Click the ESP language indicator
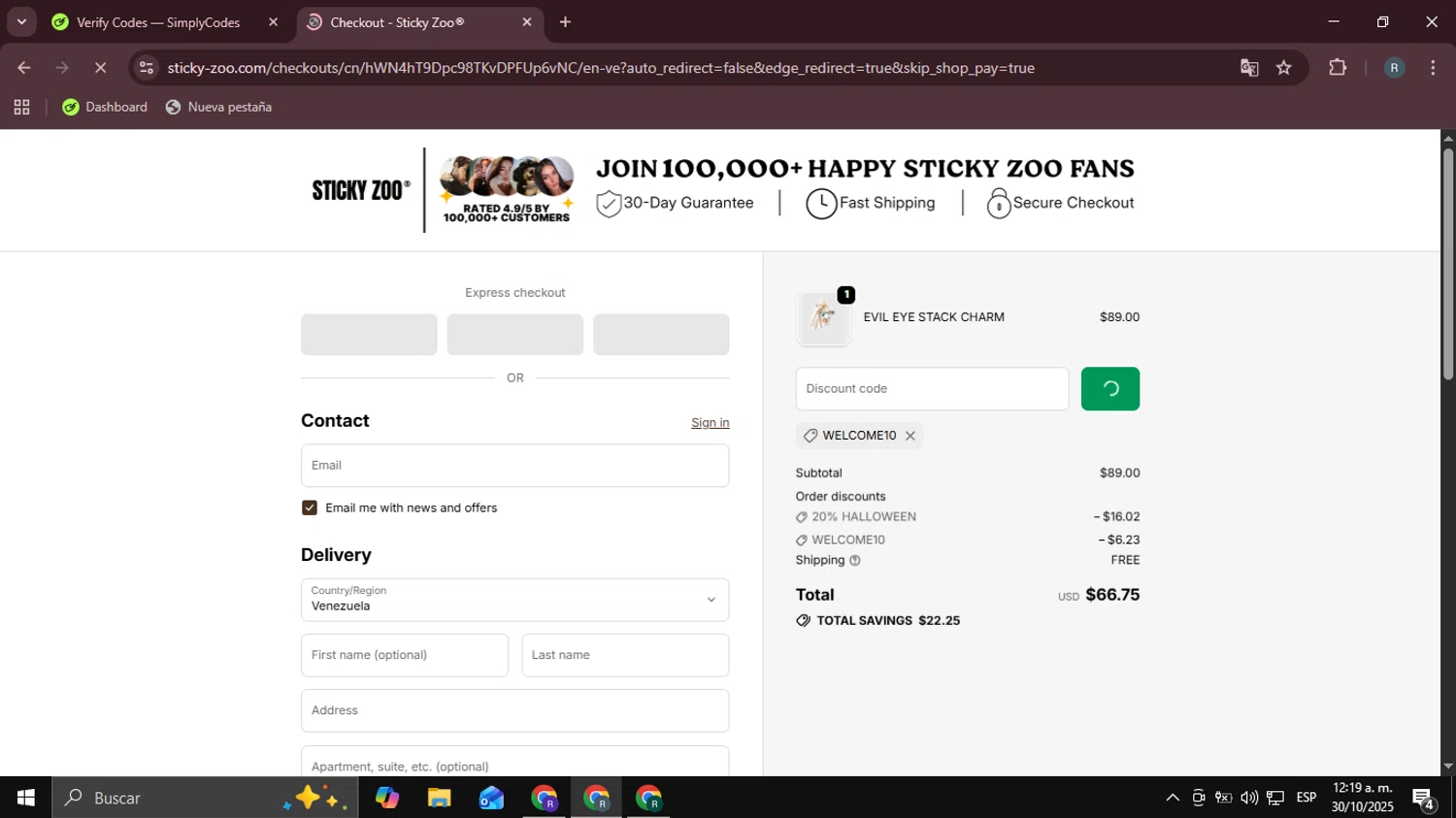Screen dimensions: 1456x818 [1307, 798]
